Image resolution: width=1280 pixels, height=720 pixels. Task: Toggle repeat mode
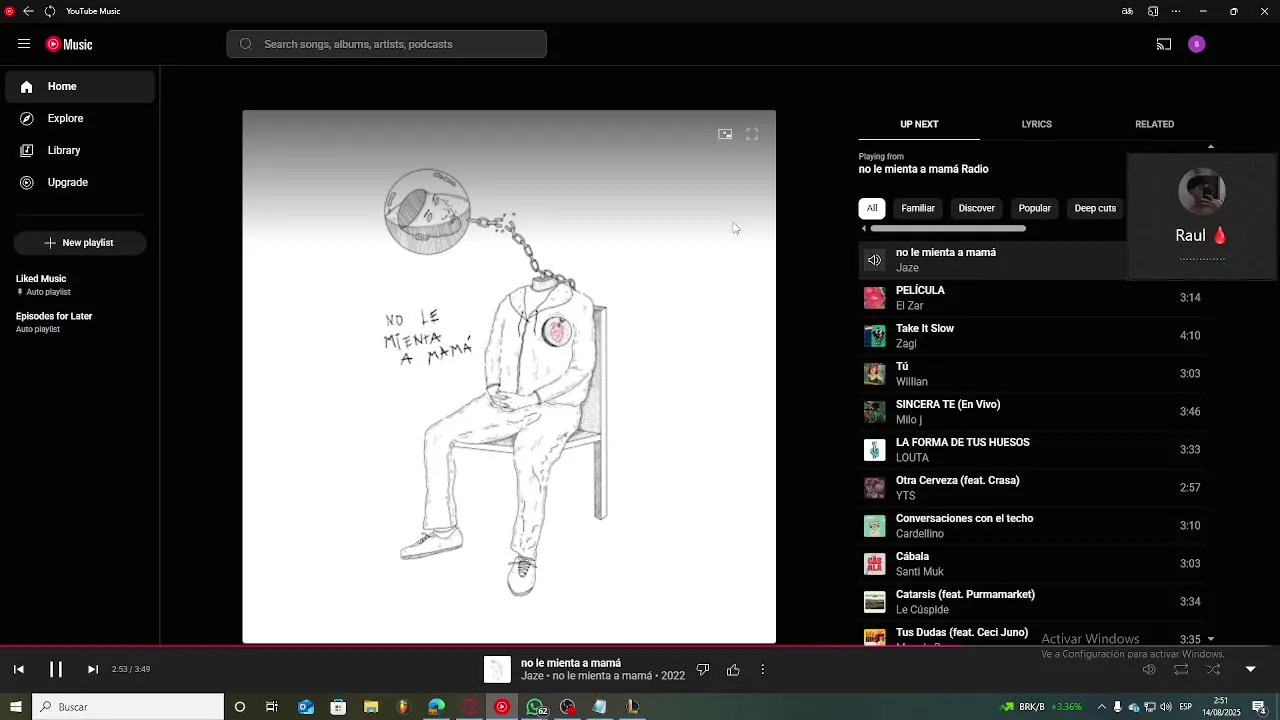tap(1181, 669)
